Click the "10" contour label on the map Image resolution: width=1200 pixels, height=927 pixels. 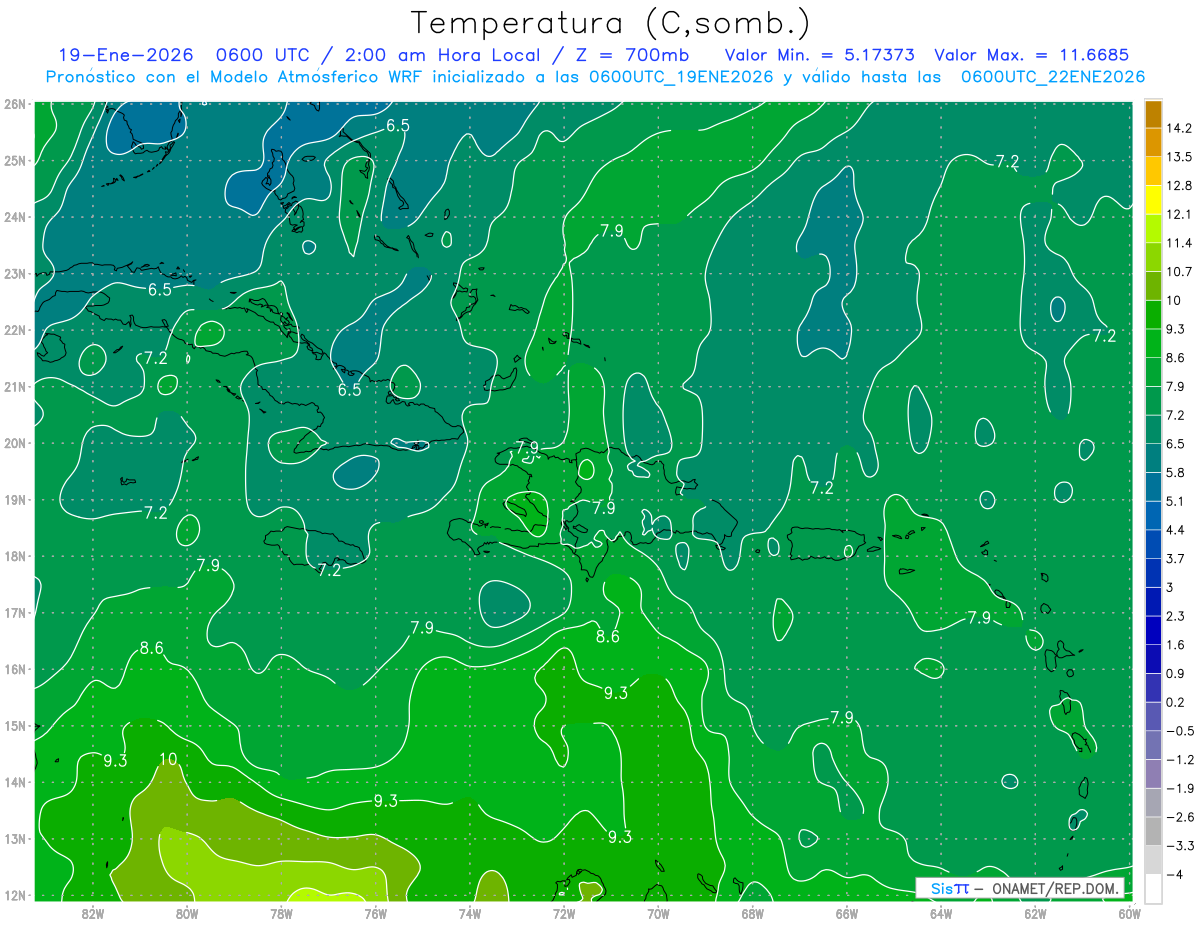point(168,759)
